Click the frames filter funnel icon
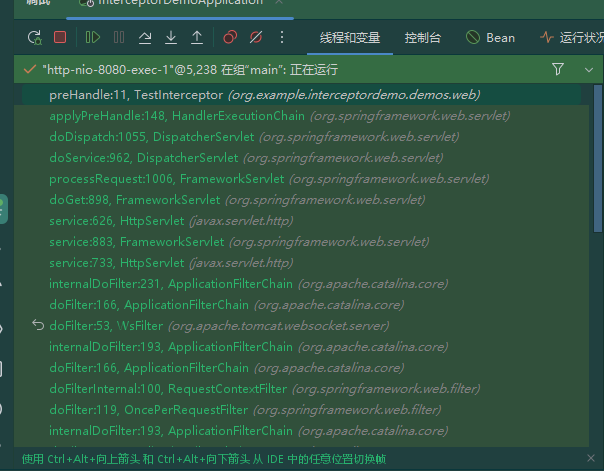604x471 pixels. point(558,69)
